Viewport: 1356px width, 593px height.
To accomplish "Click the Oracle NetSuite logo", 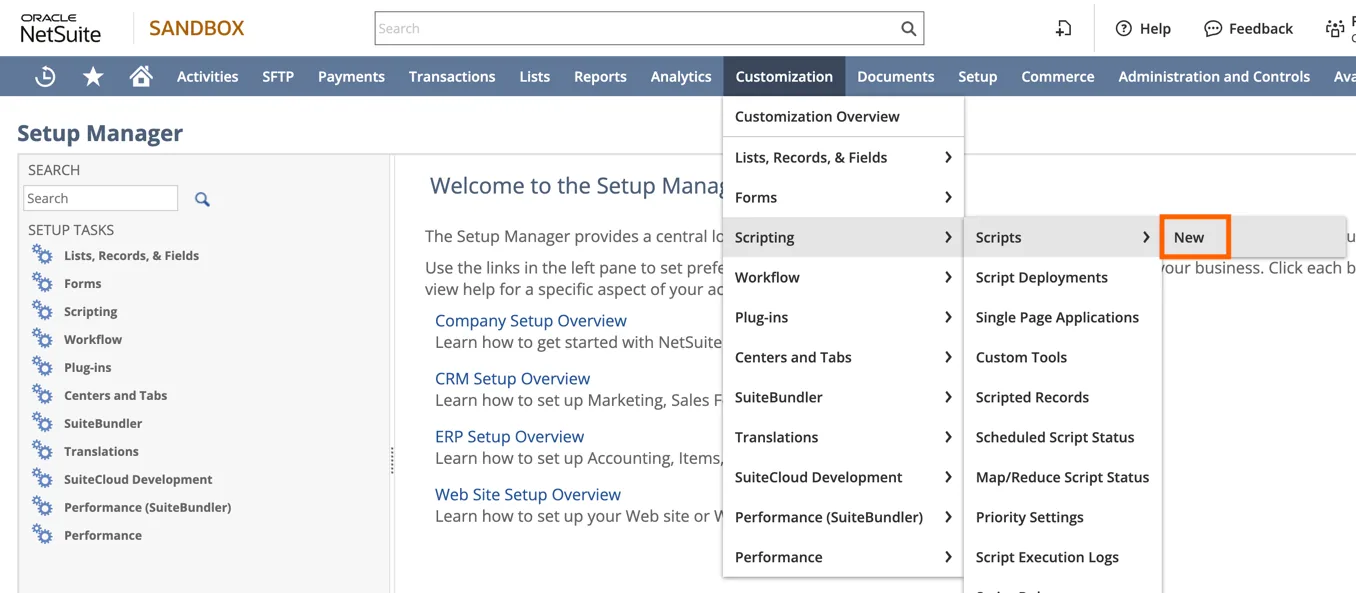I will click(x=60, y=28).
